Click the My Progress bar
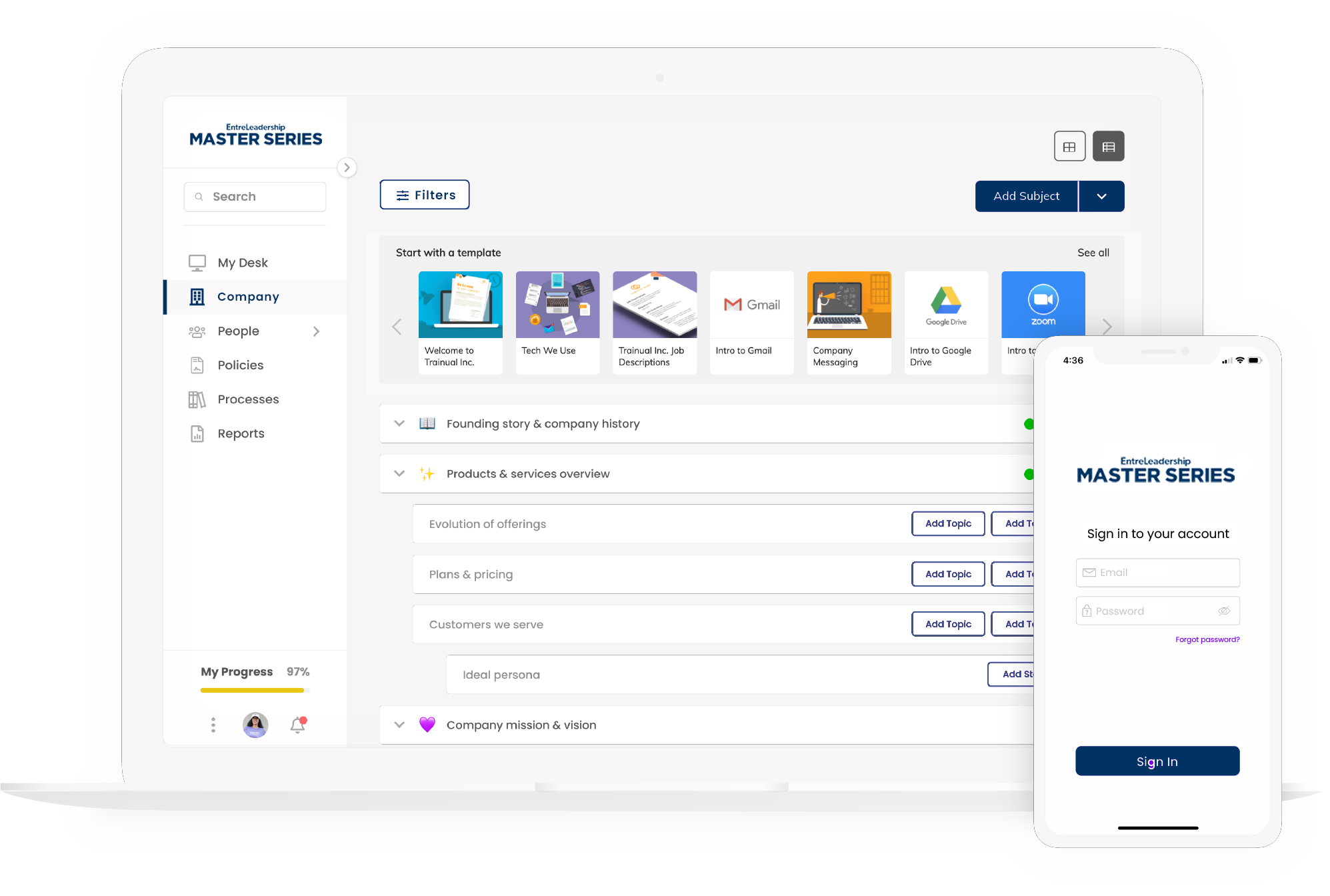Screen dimensions: 1330x896 pyautogui.click(x=253, y=690)
